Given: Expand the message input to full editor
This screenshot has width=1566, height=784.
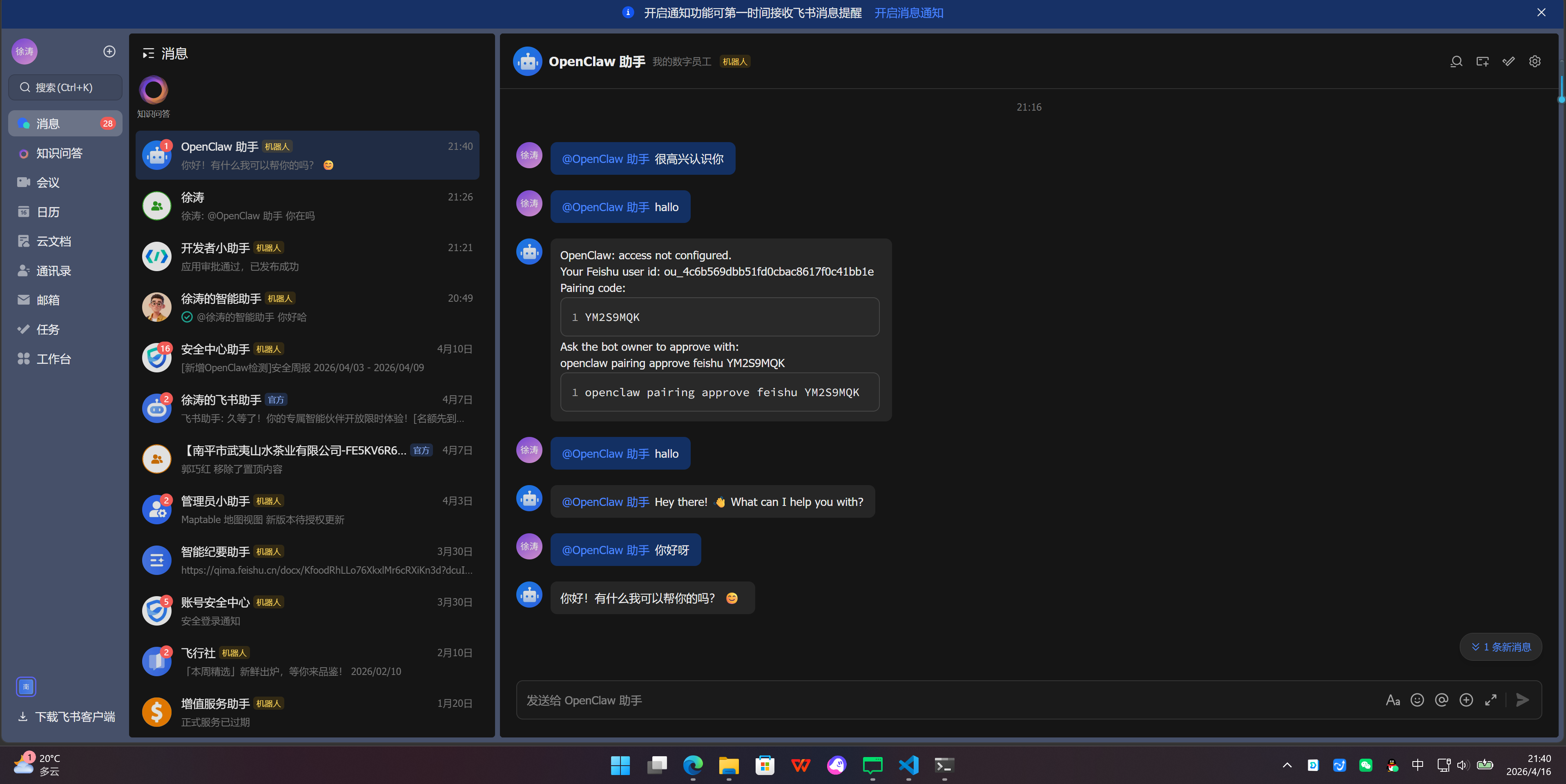Looking at the screenshot, I should [x=1490, y=700].
